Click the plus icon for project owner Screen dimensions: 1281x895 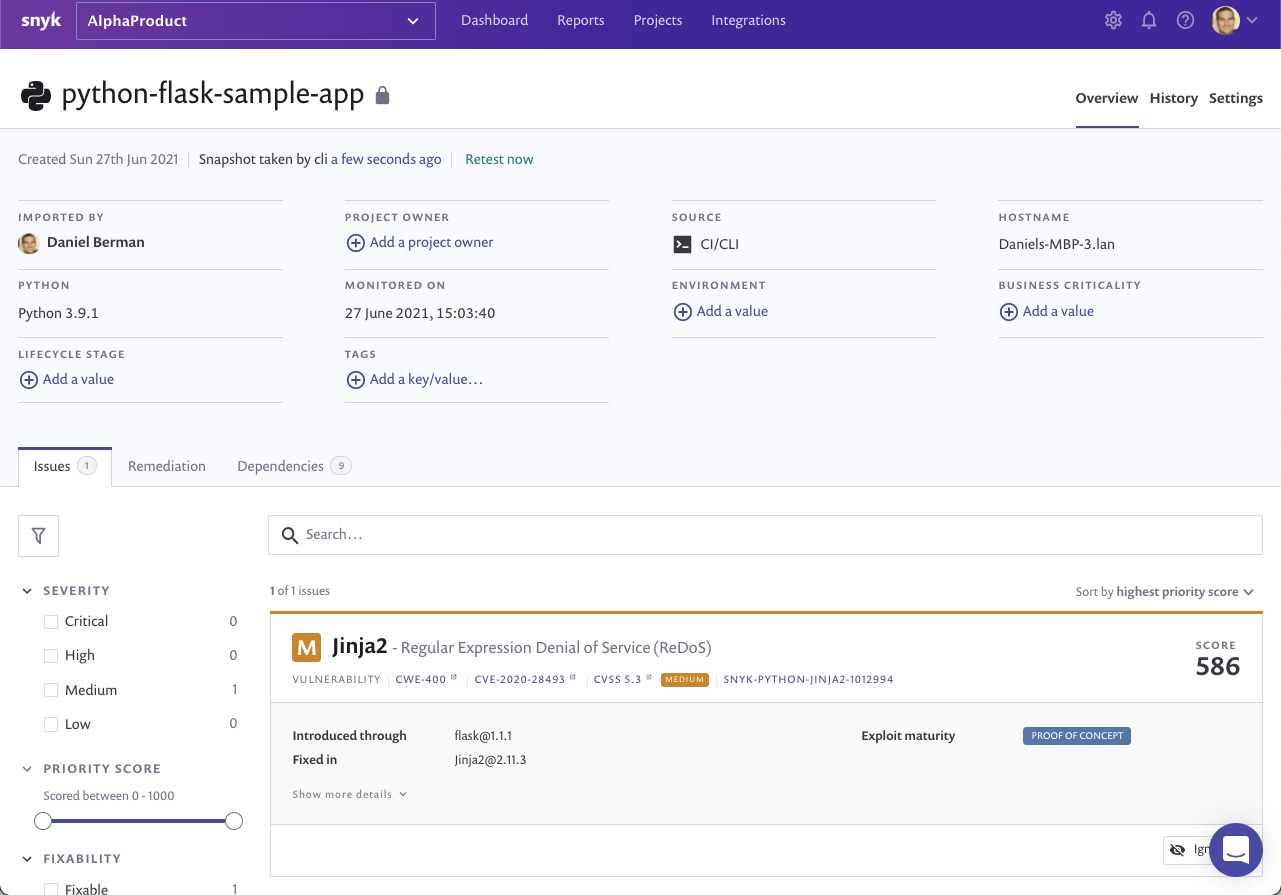[x=355, y=243]
